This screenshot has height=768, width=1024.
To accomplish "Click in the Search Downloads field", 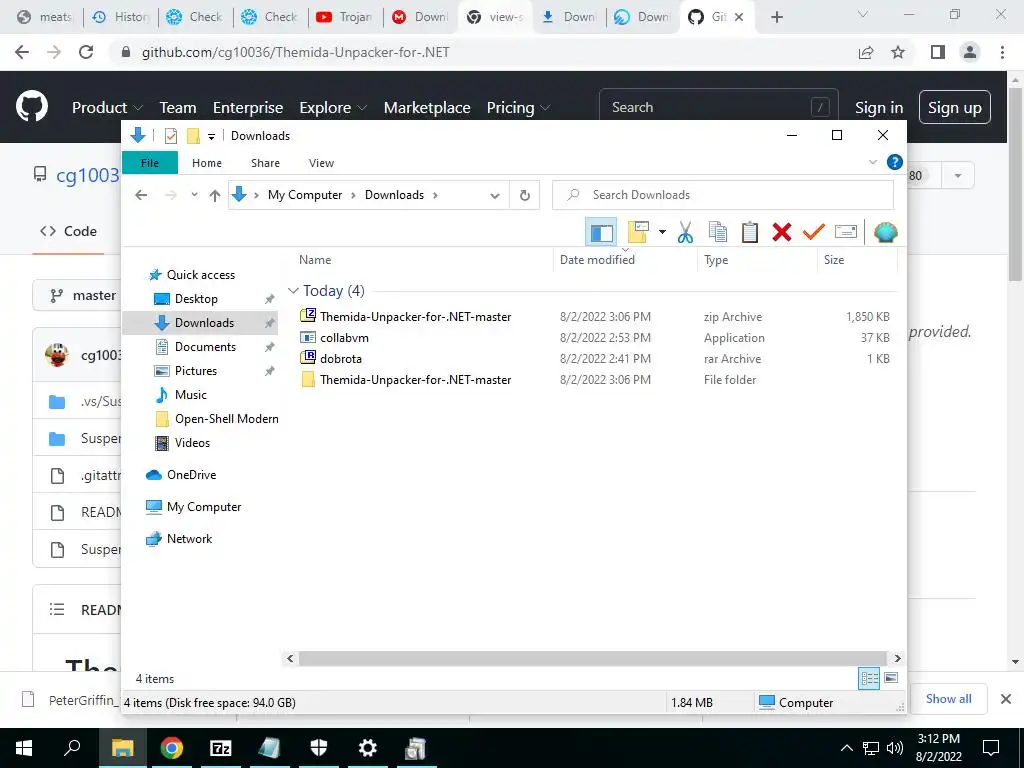I will tap(723, 195).
